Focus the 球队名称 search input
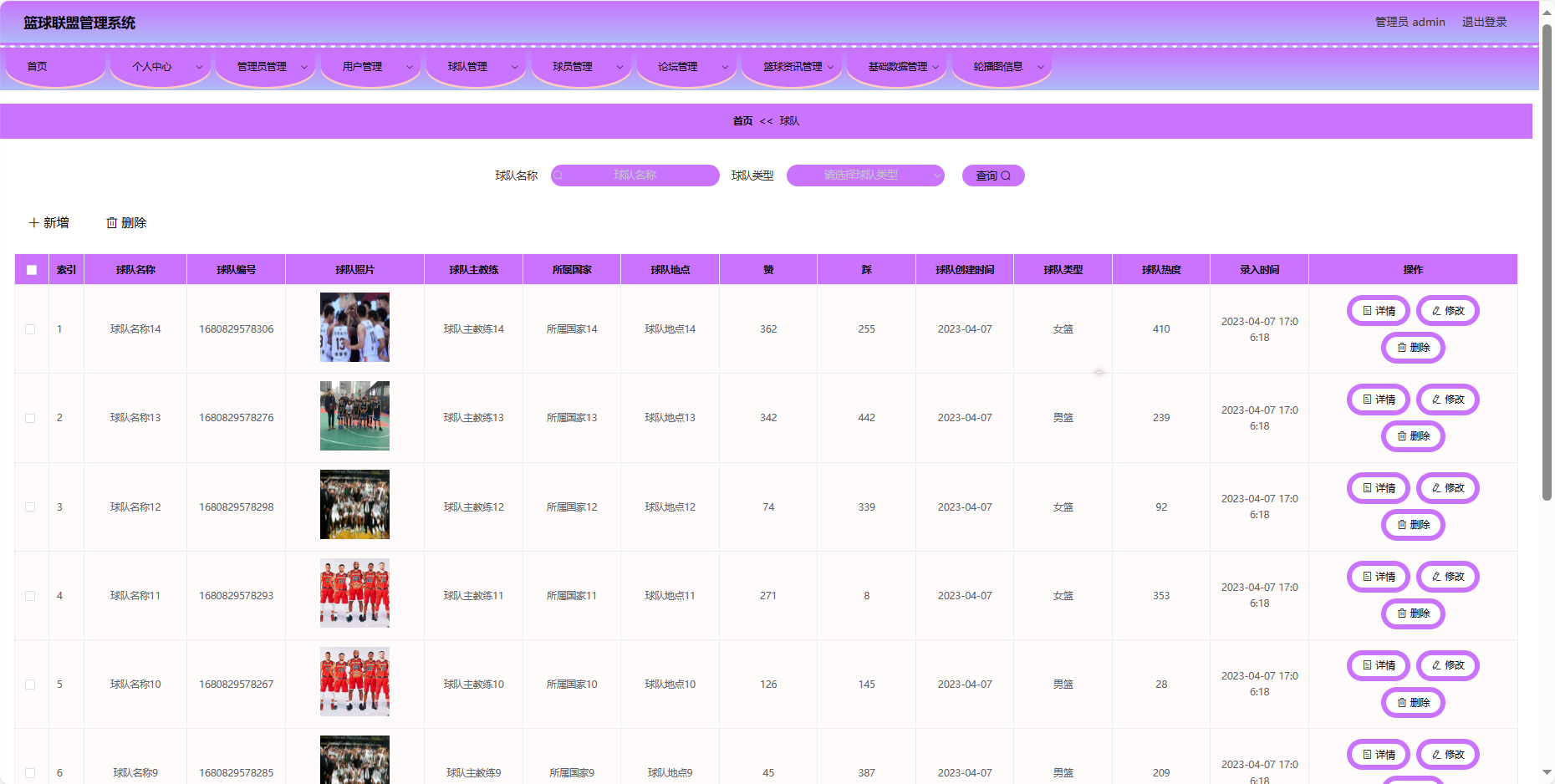1555x784 pixels. point(635,176)
